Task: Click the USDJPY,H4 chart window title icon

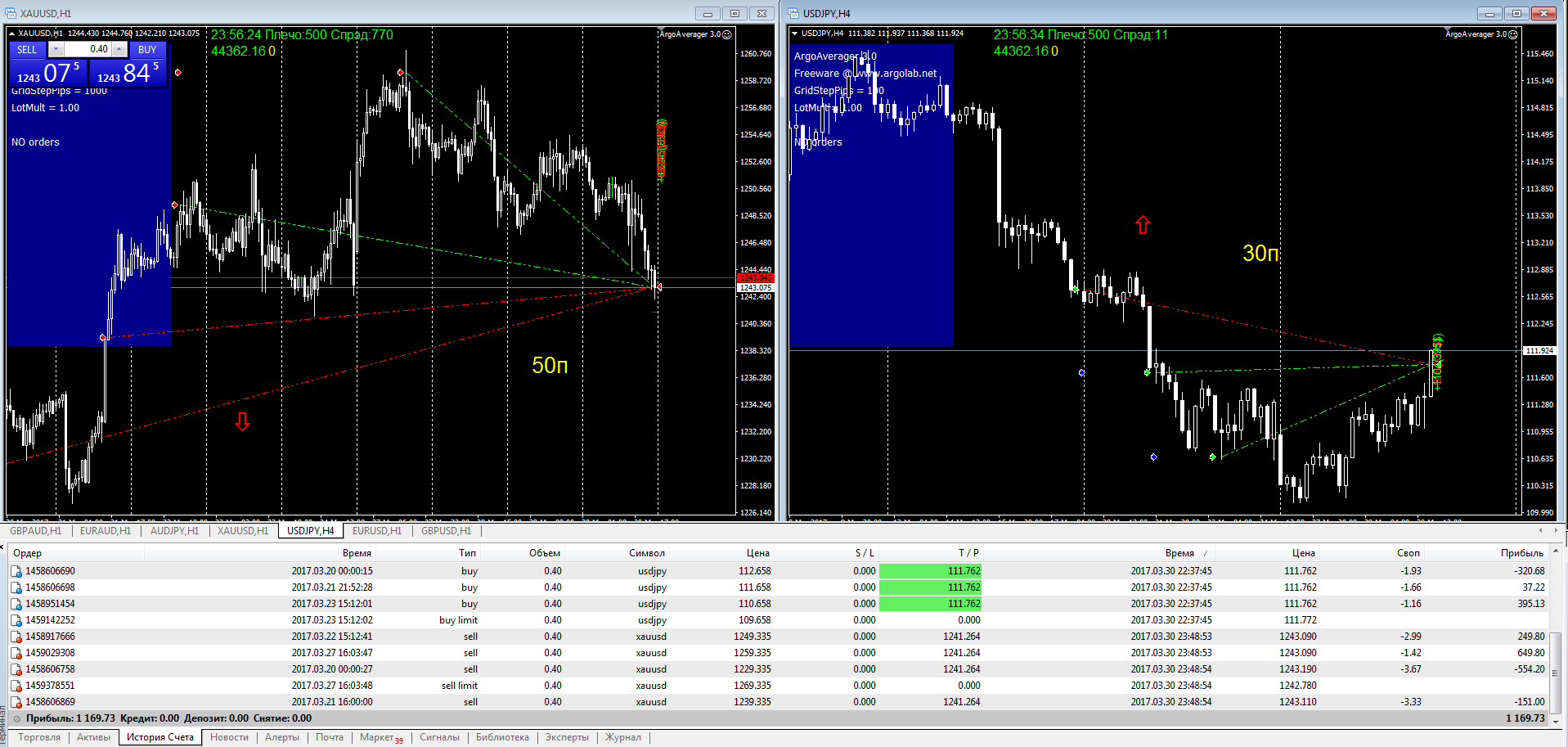Action: 793,13
